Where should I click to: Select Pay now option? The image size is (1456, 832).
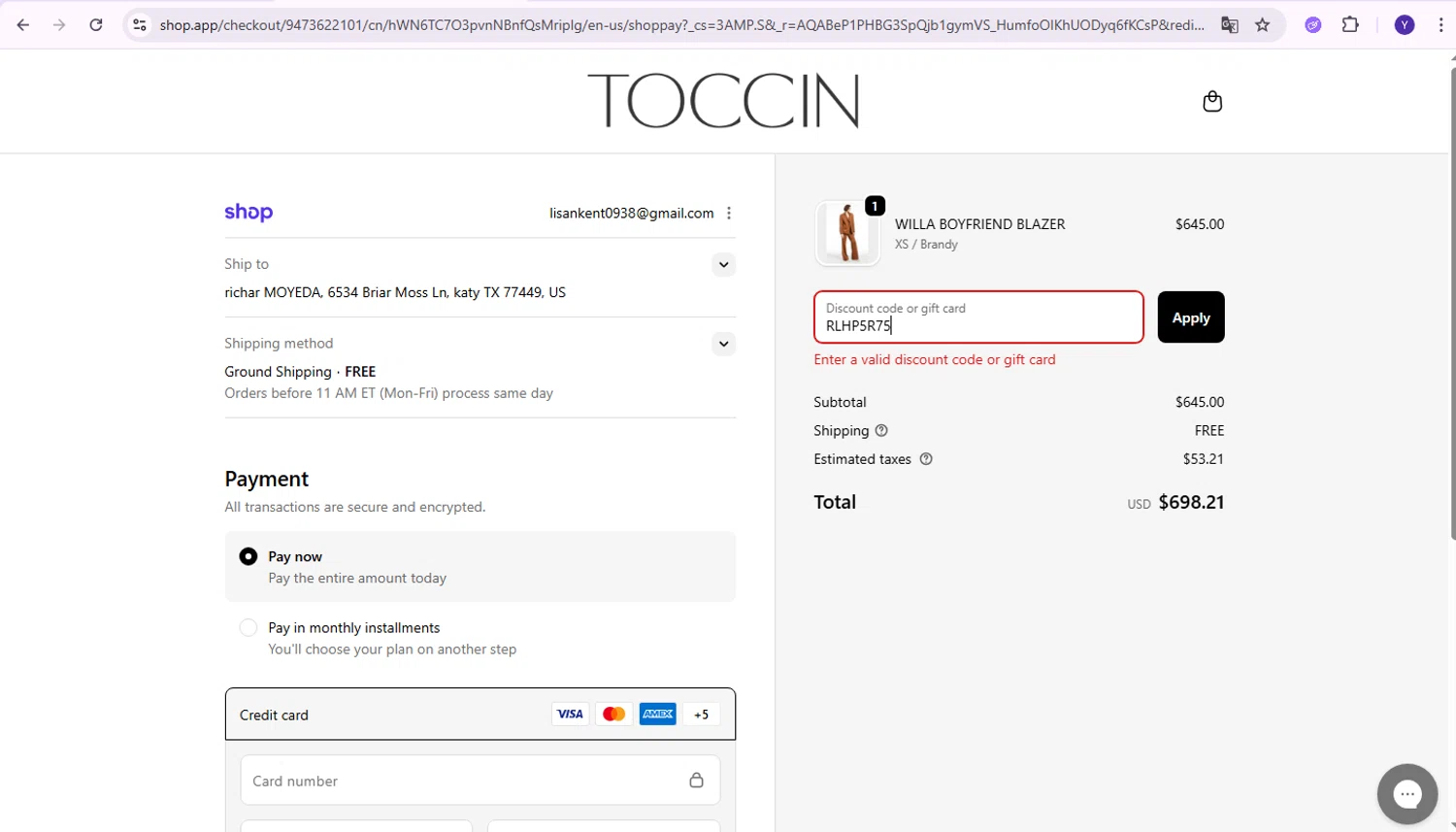(248, 556)
